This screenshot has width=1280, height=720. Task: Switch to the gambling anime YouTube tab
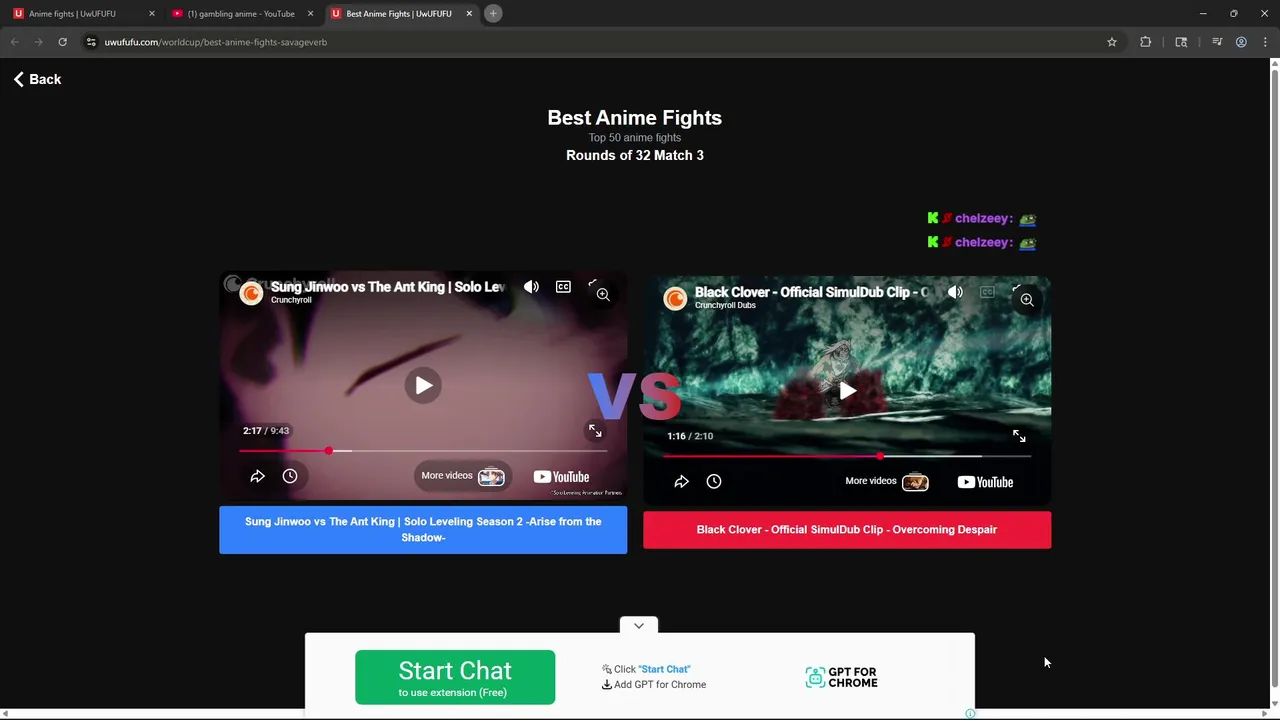[241, 14]
